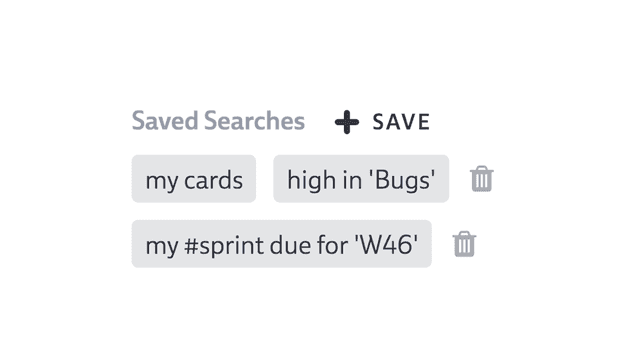The height and width of the screenshot is (360, 640).
Task: Open the saved filter for the Bugs list
Action: (361, 178)
